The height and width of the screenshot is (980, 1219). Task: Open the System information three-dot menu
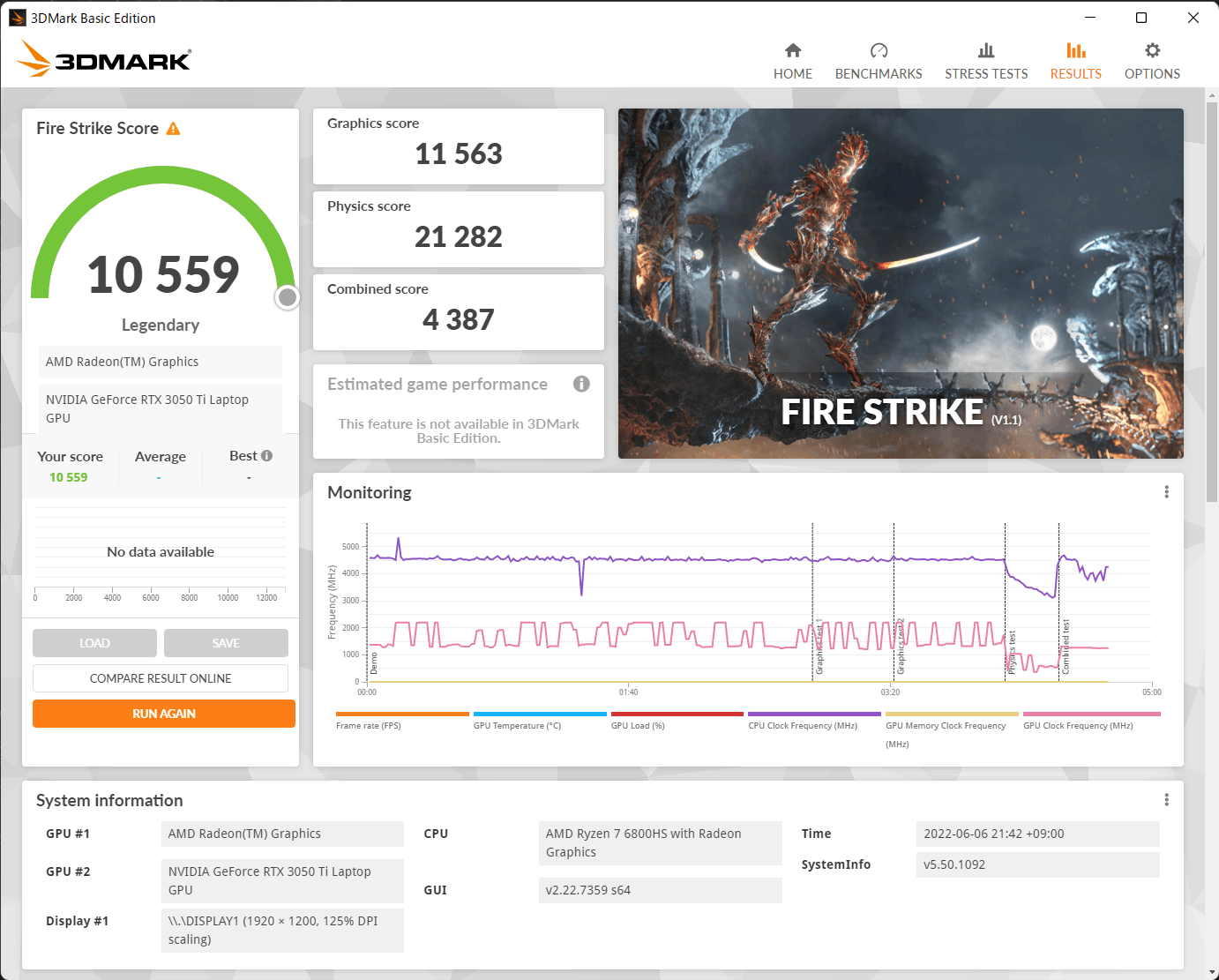(1166, 800)
